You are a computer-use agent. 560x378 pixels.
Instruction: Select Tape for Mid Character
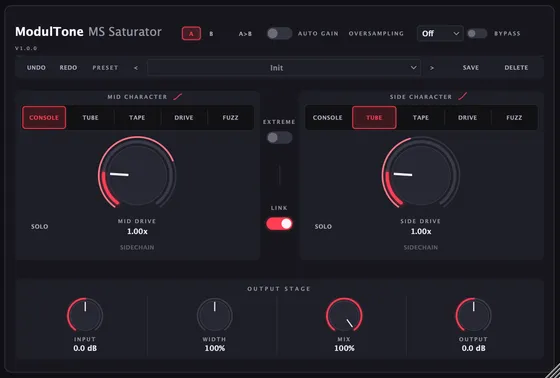(137, 118)
